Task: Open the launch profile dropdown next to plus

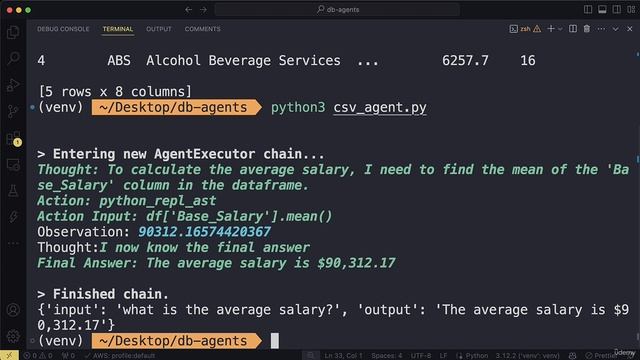Action: pos(560,29)
